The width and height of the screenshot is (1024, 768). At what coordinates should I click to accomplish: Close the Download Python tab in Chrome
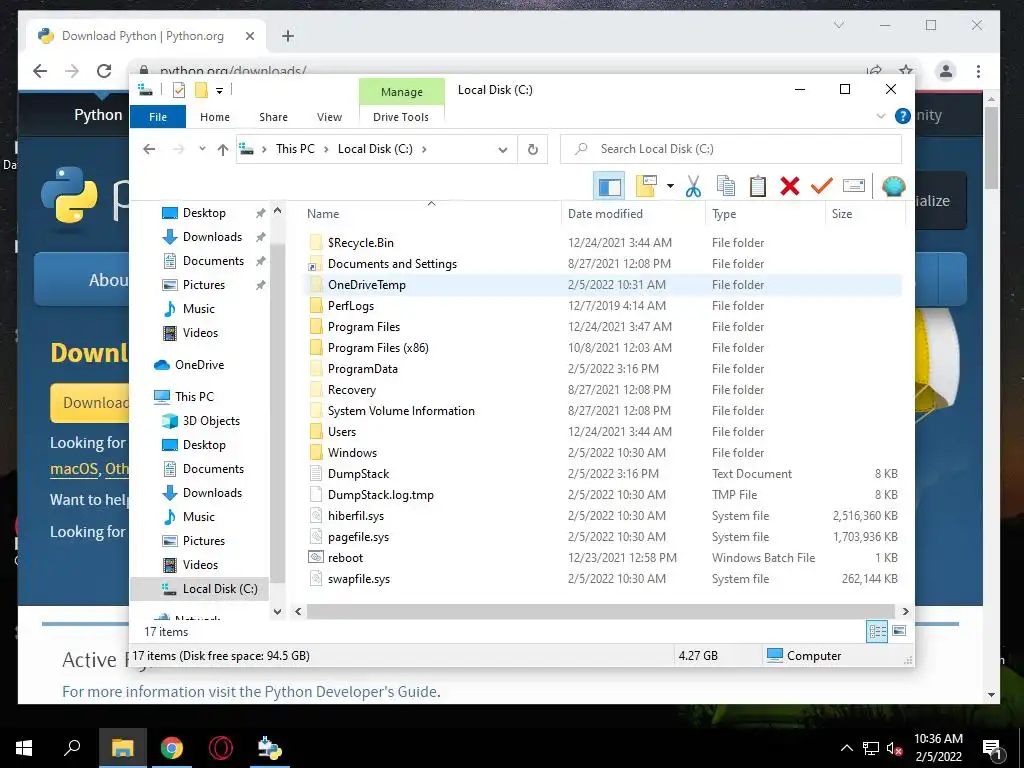[249, 36]
